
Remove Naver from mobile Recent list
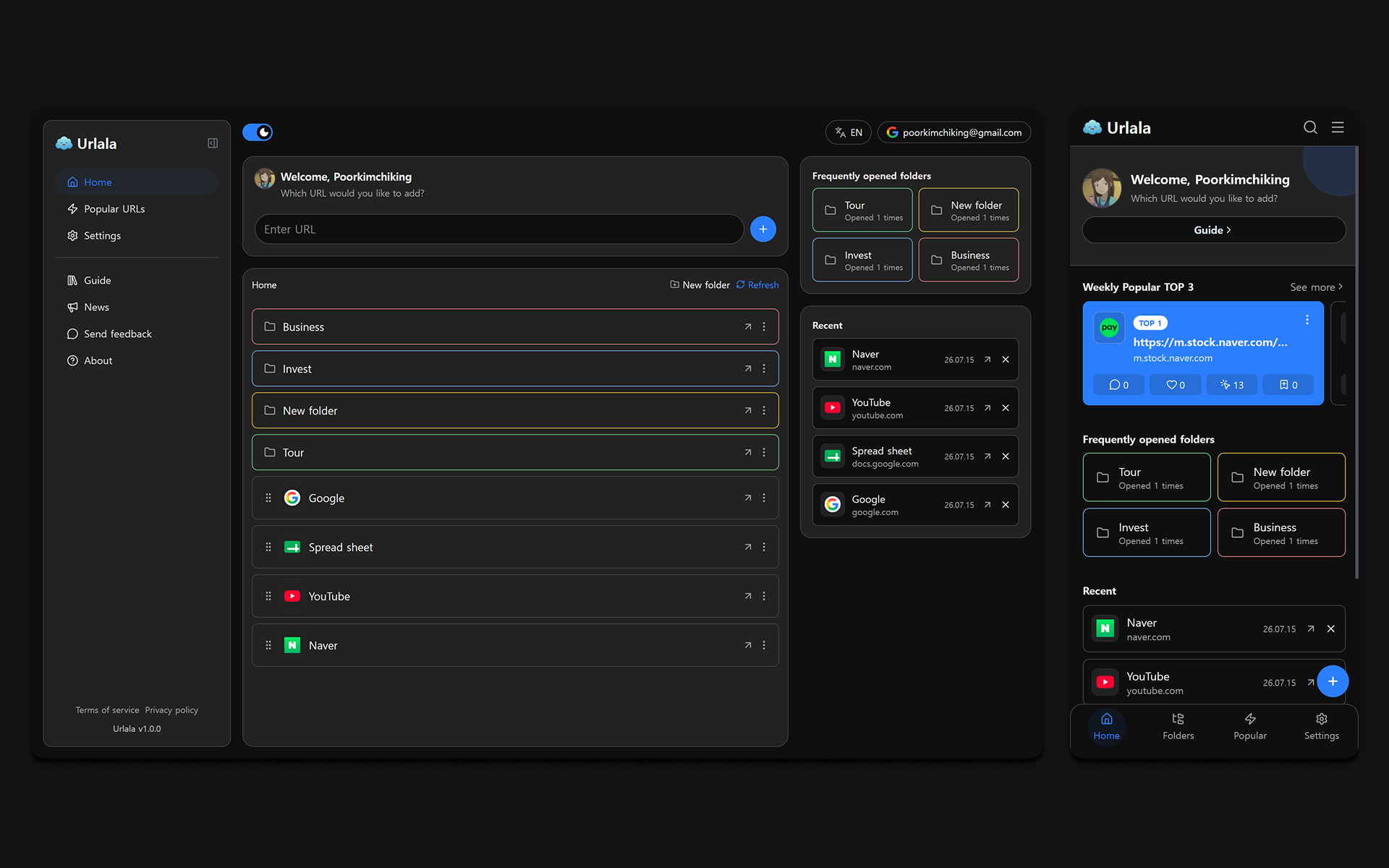point(1331,629)
